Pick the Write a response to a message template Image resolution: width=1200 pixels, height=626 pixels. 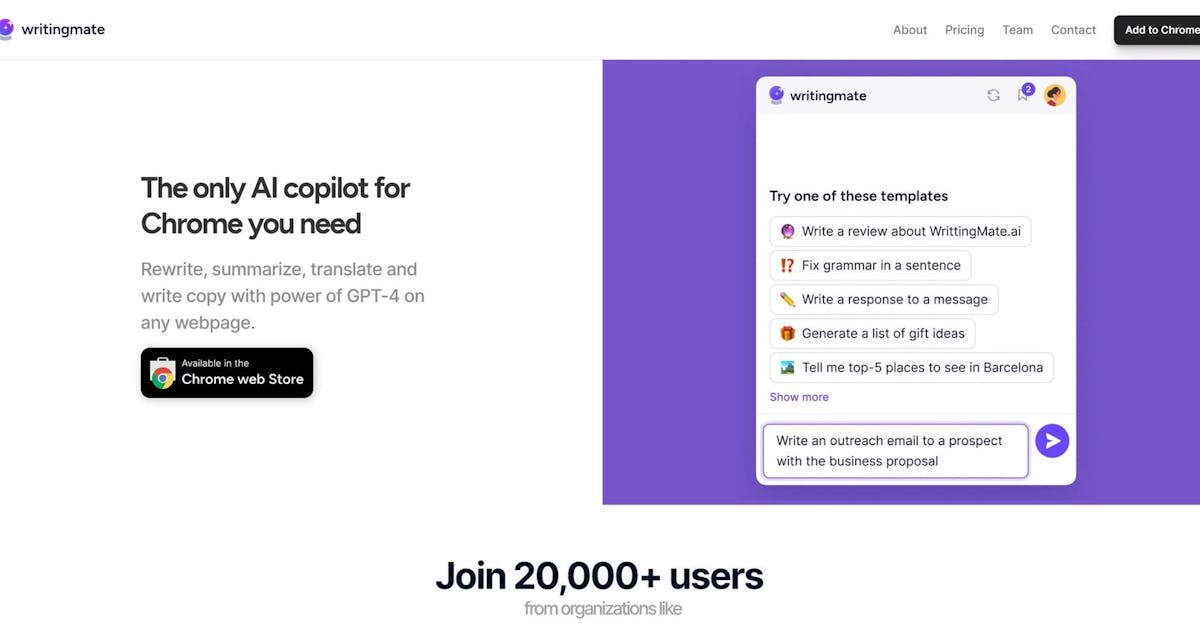point(884,299)
